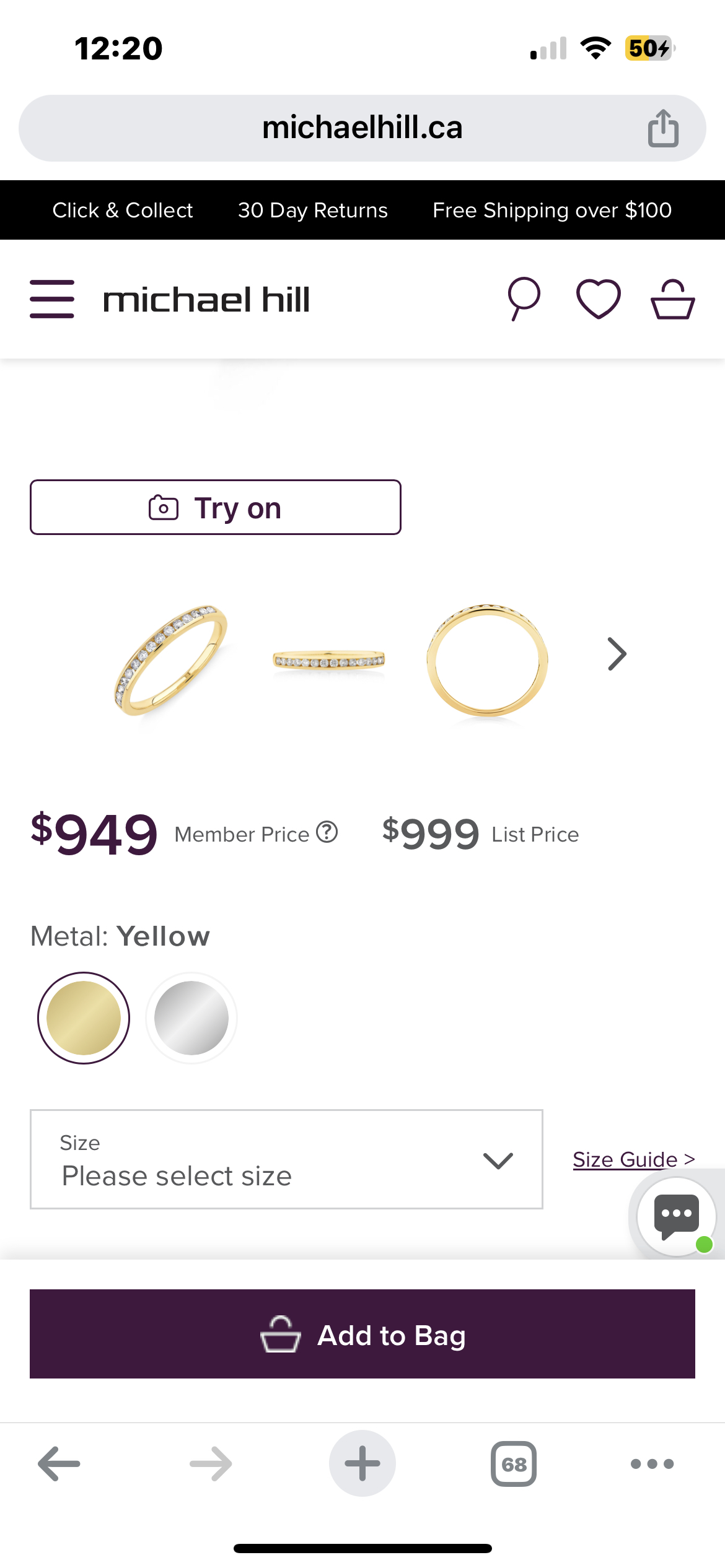The height and width of the screenshot is (1568, 725).
Task: Select the Yellow metal swatch
Action: [84, 1018]
